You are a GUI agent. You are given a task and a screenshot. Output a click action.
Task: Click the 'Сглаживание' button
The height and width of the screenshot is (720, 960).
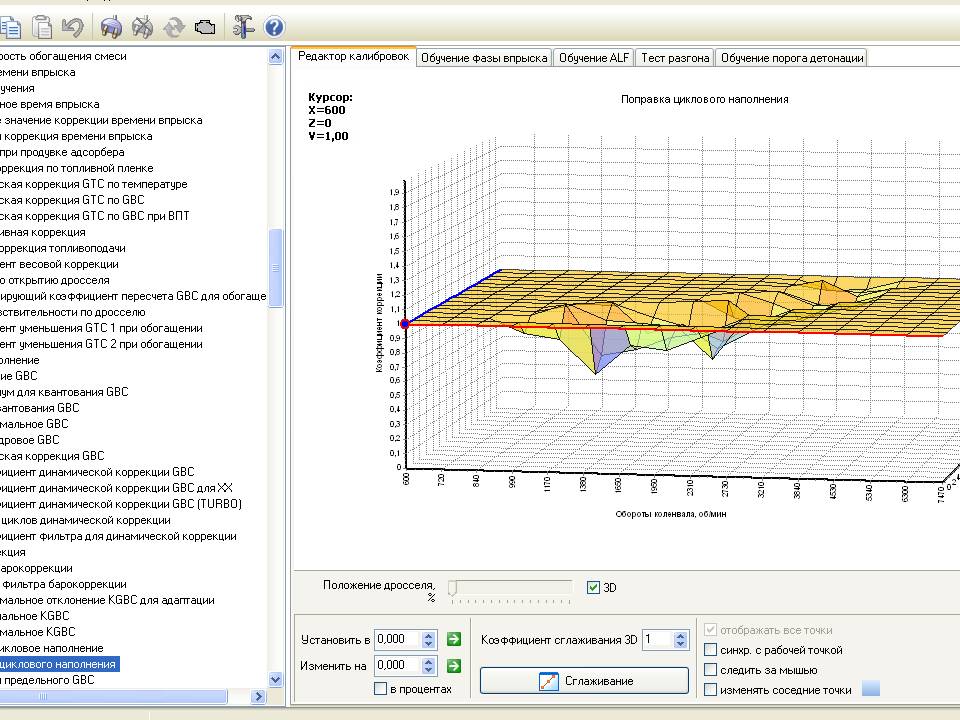point(585,681)
